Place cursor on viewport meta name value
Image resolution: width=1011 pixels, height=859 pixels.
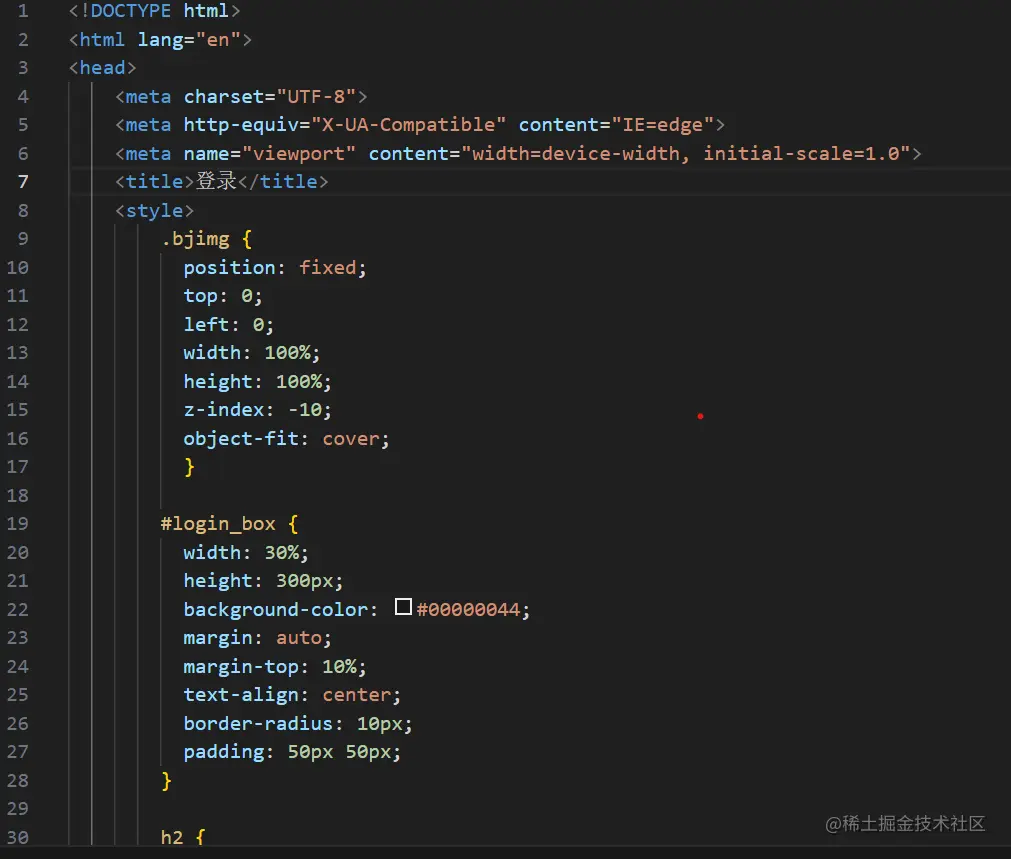coord(299,153)
